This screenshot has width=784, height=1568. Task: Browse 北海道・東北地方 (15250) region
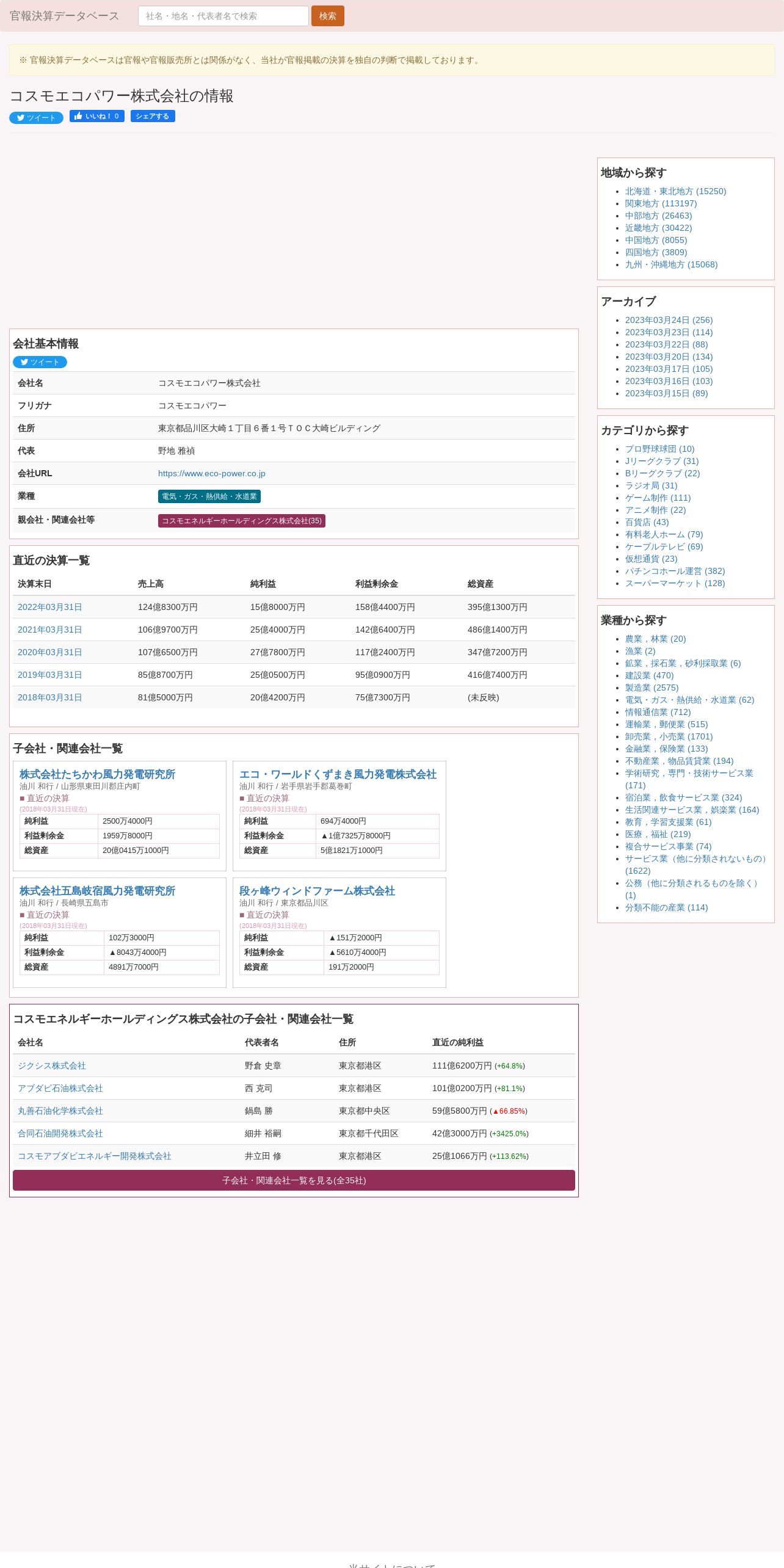[x=675, y=191]
